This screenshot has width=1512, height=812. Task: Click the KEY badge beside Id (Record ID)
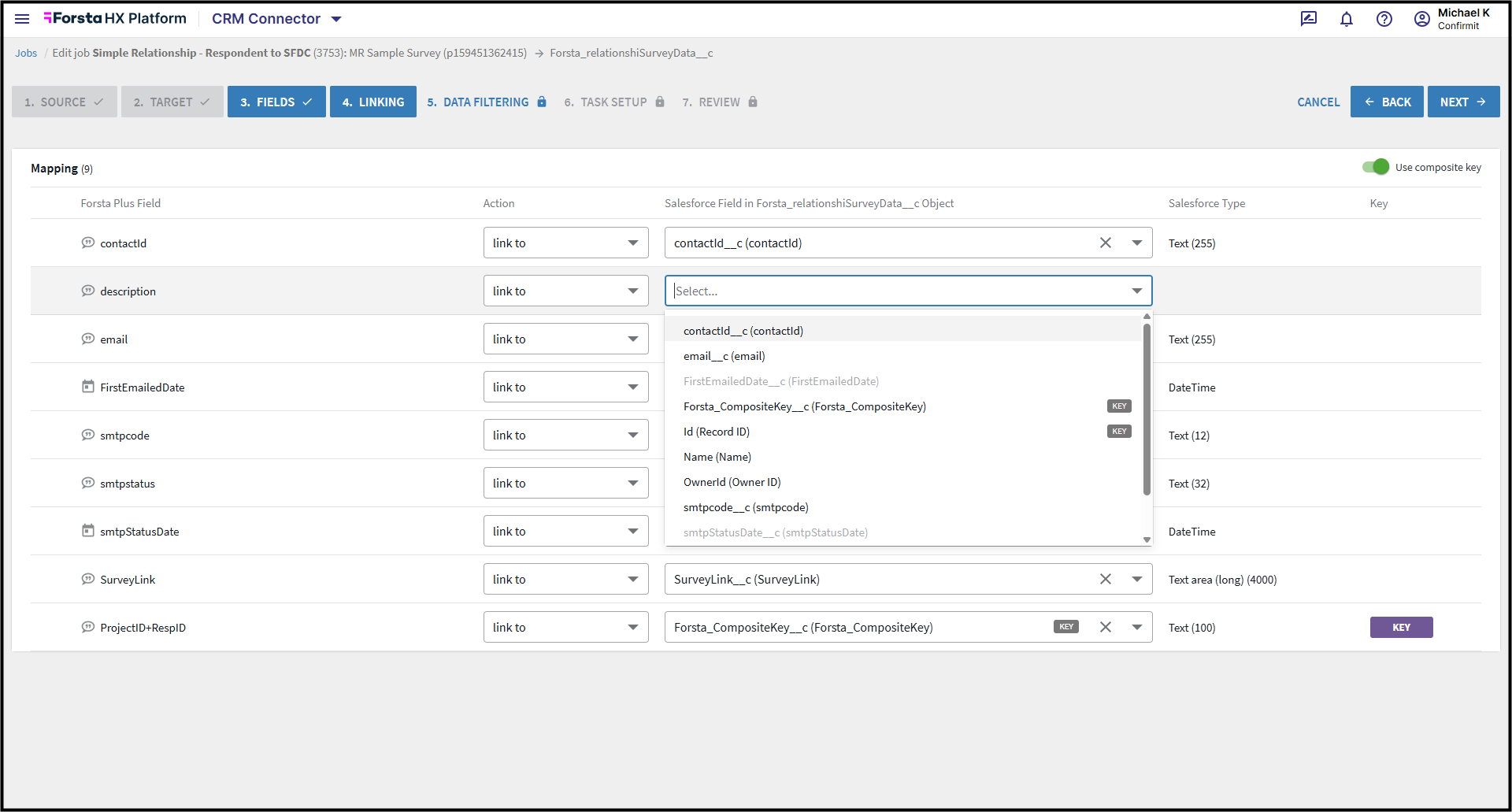1119,431
